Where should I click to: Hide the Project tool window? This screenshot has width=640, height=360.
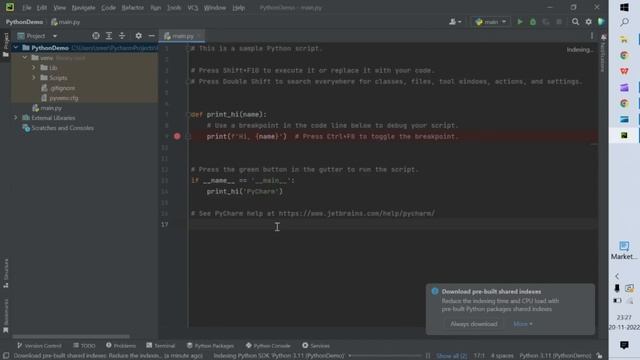pos(151,36)
